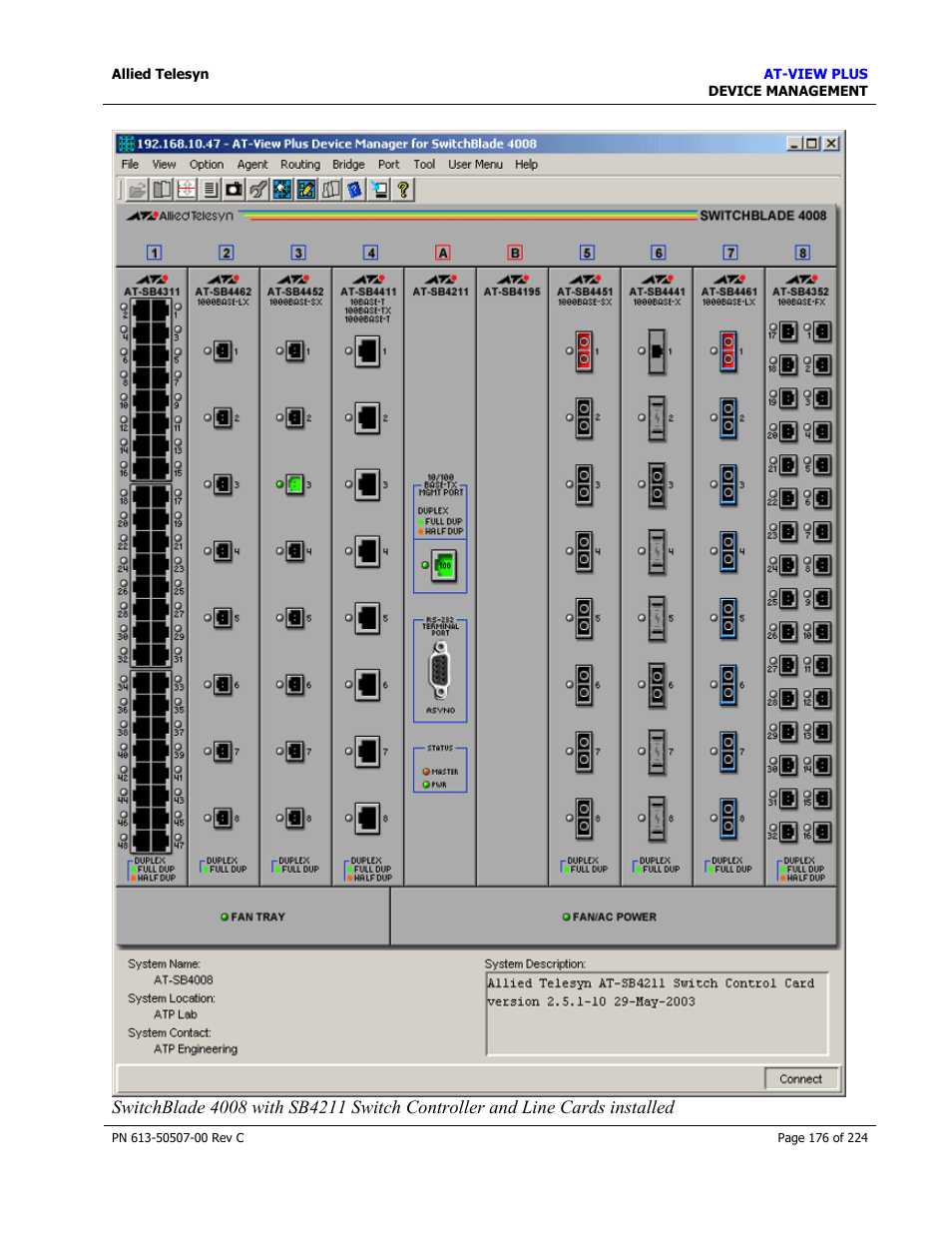Select slot number 3 label
The height and width of the screenshot is (1233, 952).
tap(298, 253)
